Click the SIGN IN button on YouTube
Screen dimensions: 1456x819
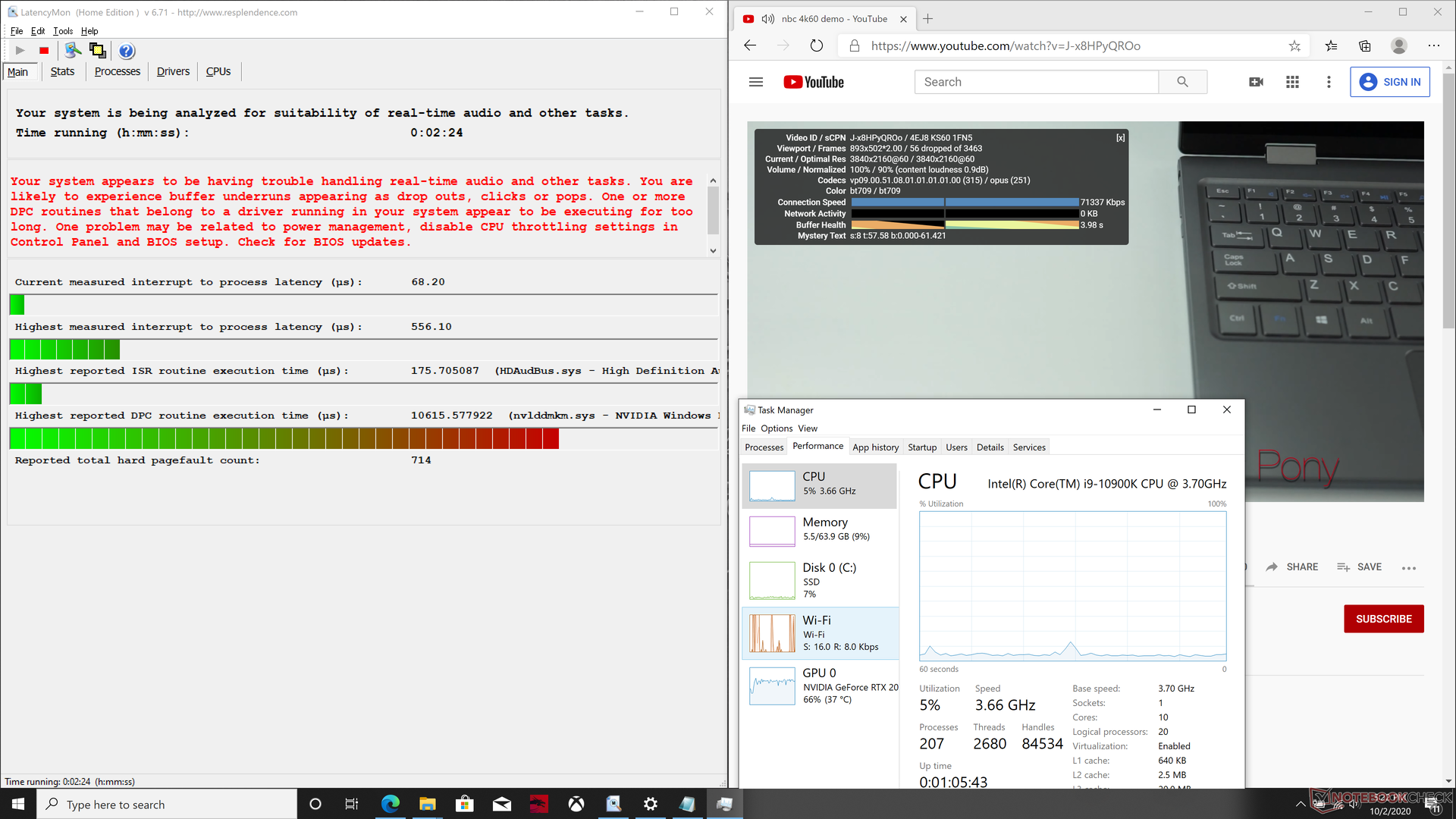click(1389, 82)
